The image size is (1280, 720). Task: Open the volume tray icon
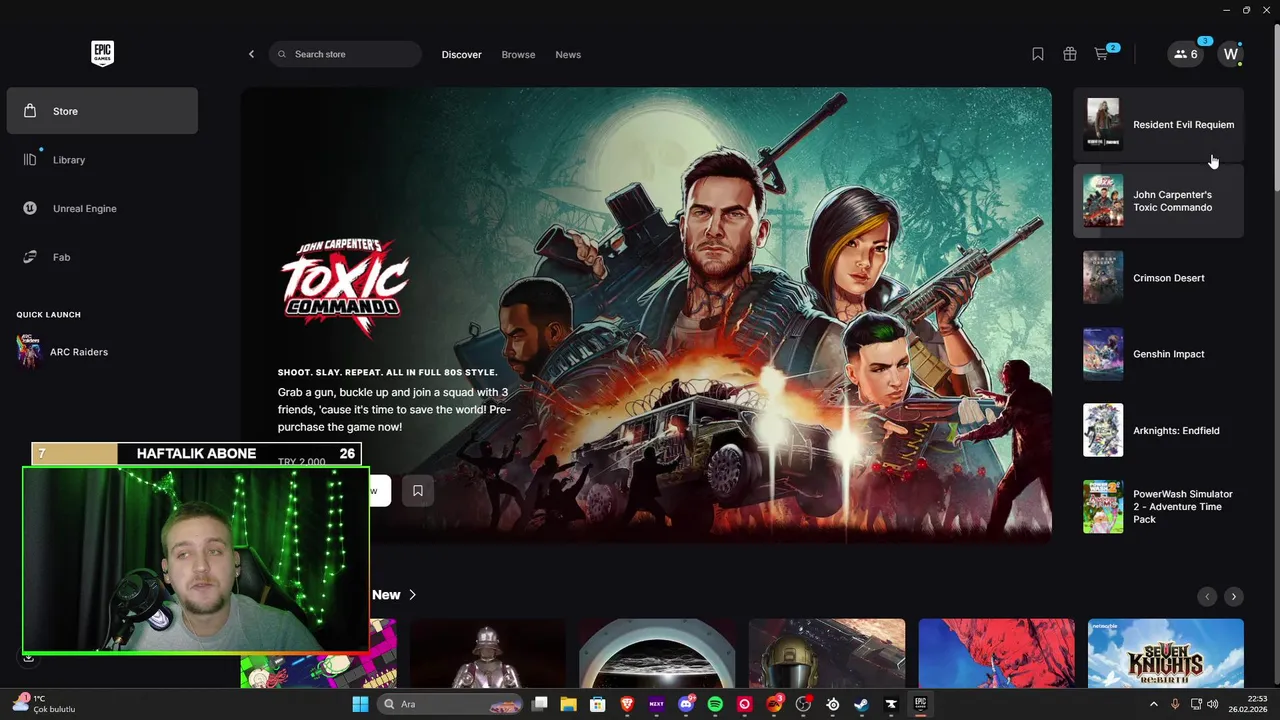pyautogui.click(x=1212, y=704)
